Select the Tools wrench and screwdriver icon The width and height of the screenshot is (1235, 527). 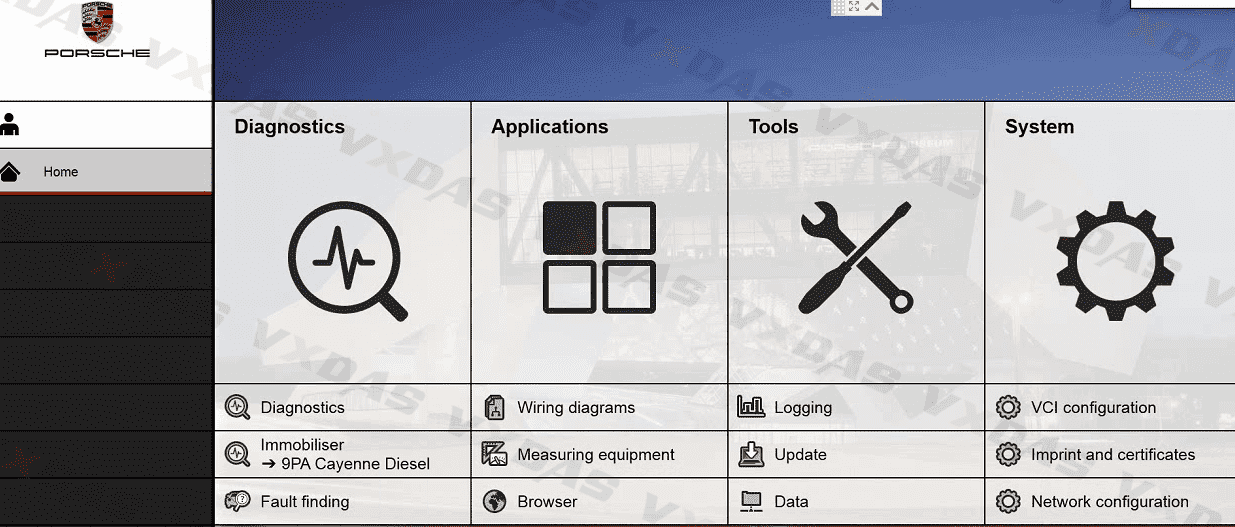click(x=855, y=257)
